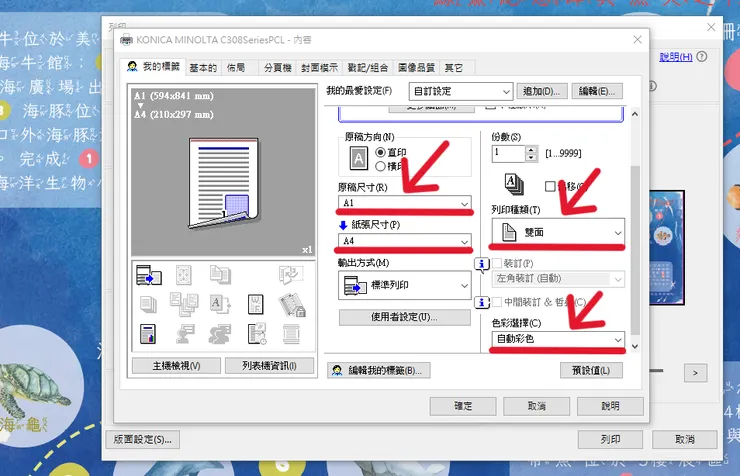Switch to the 圖像品質 tab

coord(416,68)
